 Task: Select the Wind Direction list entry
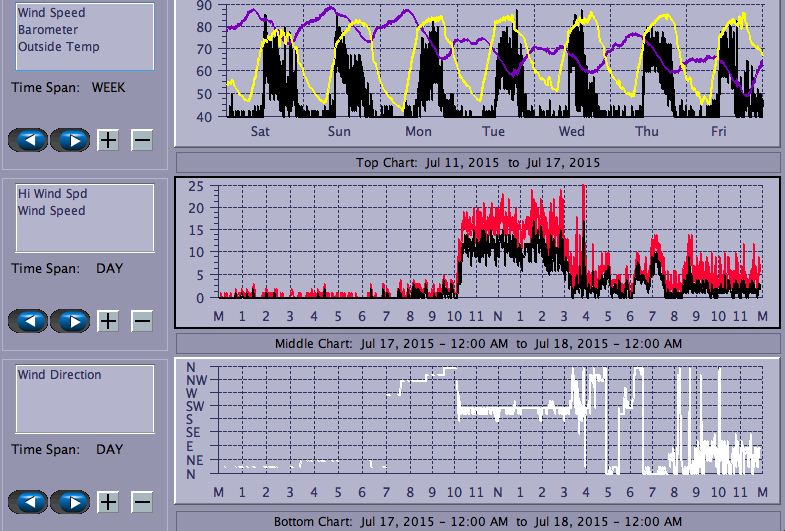click(x=59, y=375)
